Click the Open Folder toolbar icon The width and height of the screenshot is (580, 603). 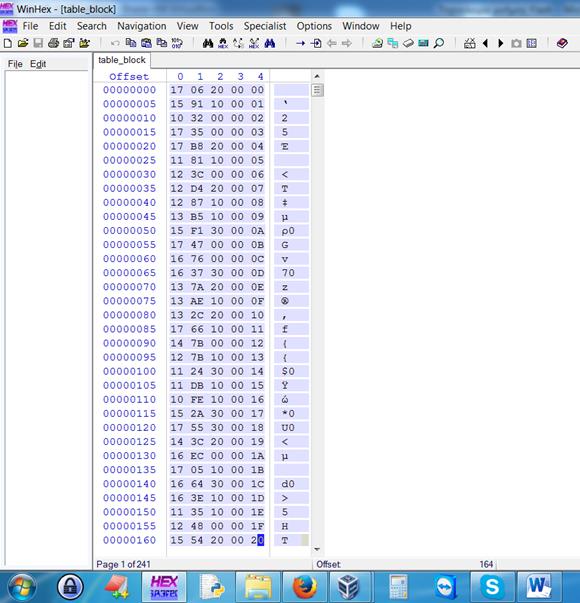point(84,43)
